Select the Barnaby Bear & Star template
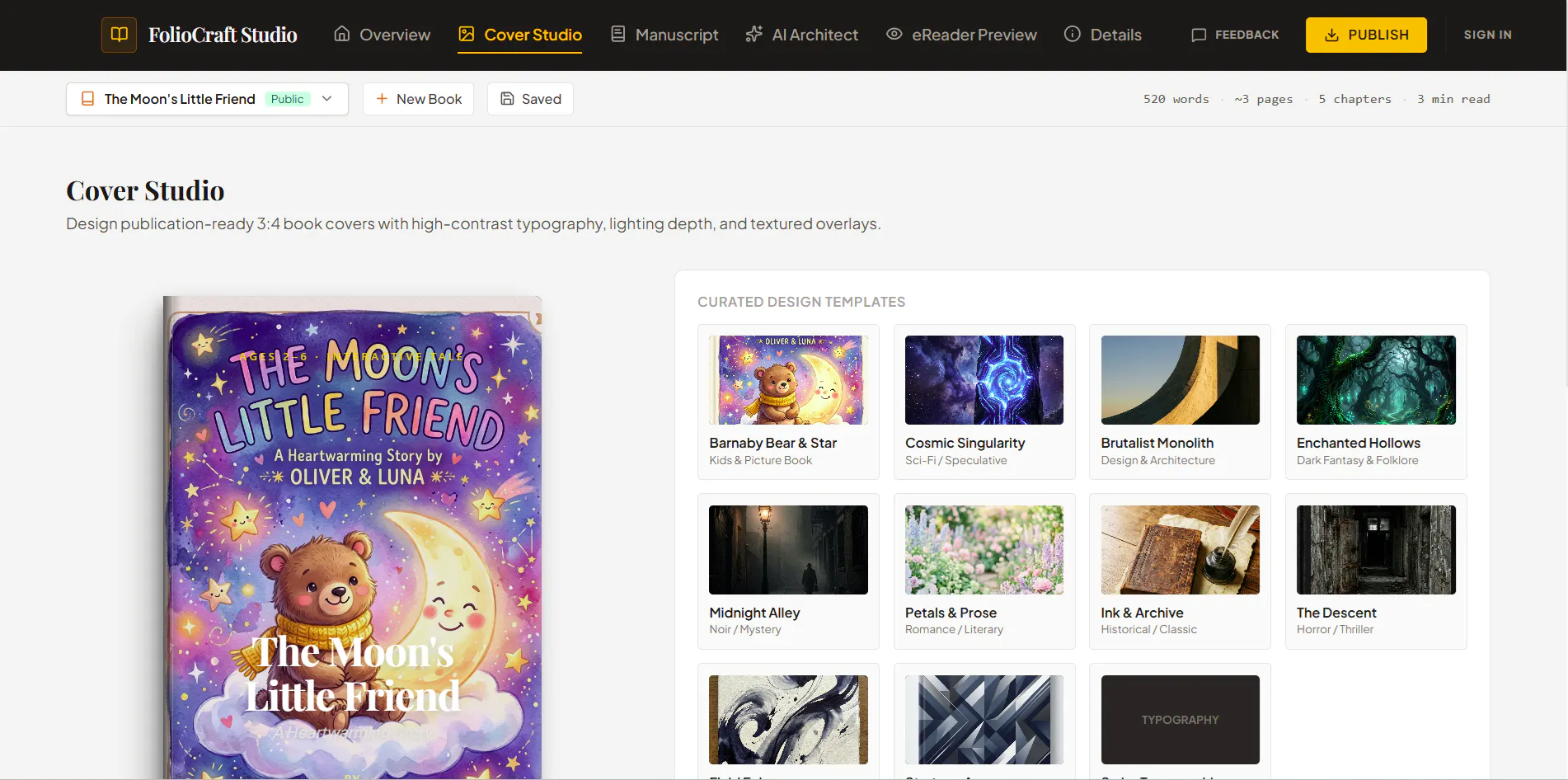The width and height of the screenshot is (1568, 780). (x=788, y=402)
